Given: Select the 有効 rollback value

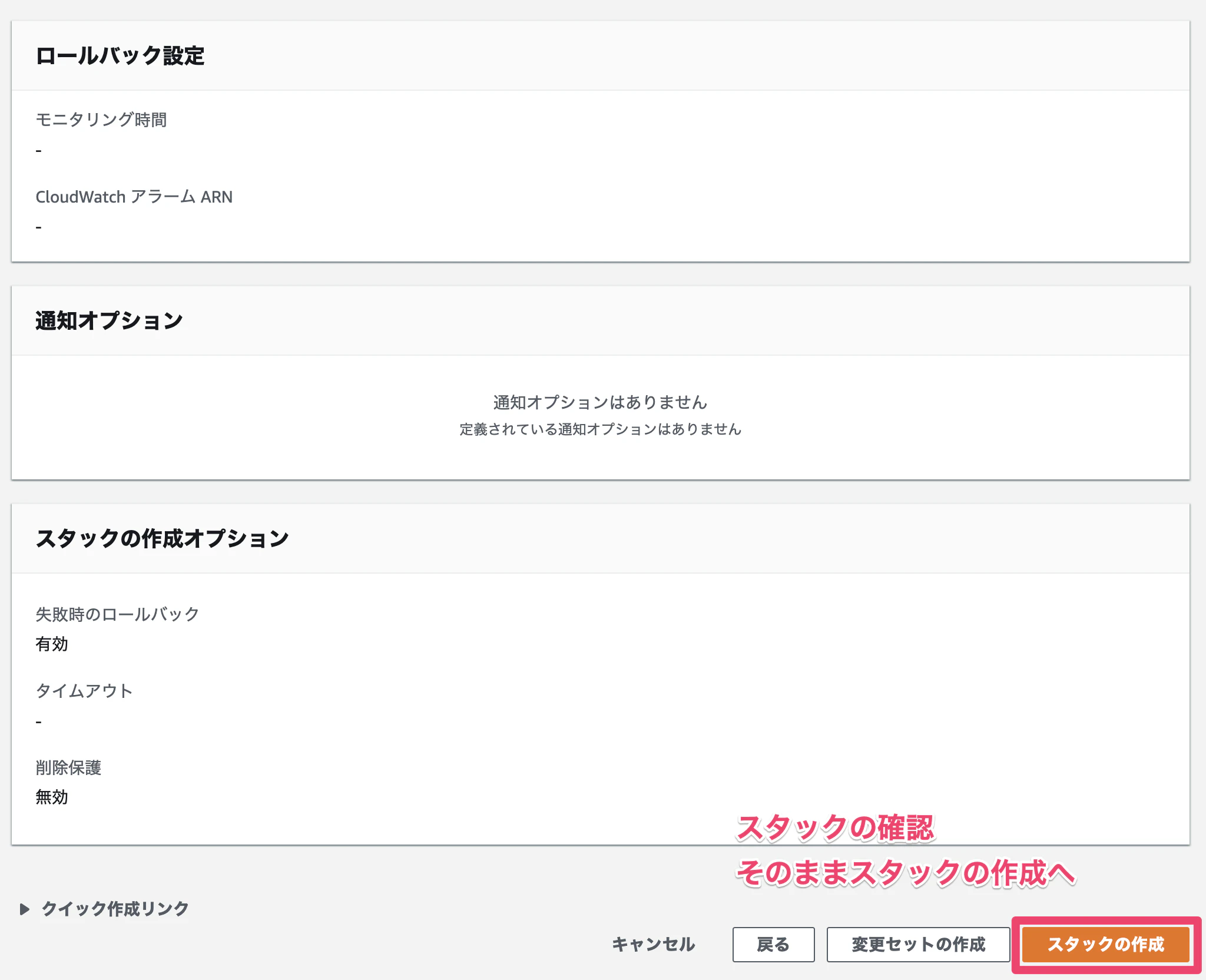Looking at the screenshot, I should point(52,644).
